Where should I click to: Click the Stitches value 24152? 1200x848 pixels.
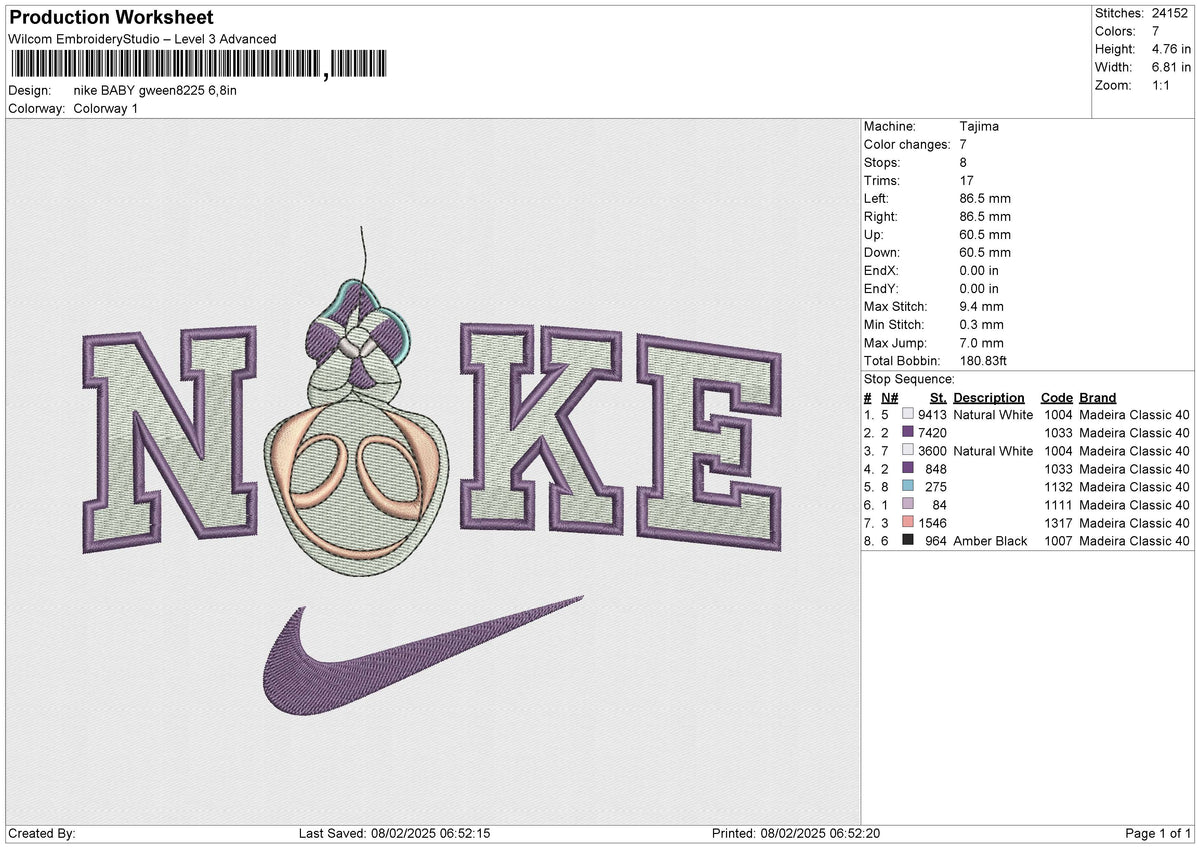coord(1170,13)
